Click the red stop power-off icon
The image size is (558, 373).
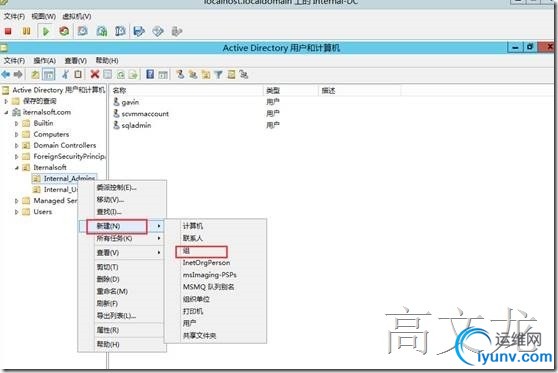tap(8, 31)
